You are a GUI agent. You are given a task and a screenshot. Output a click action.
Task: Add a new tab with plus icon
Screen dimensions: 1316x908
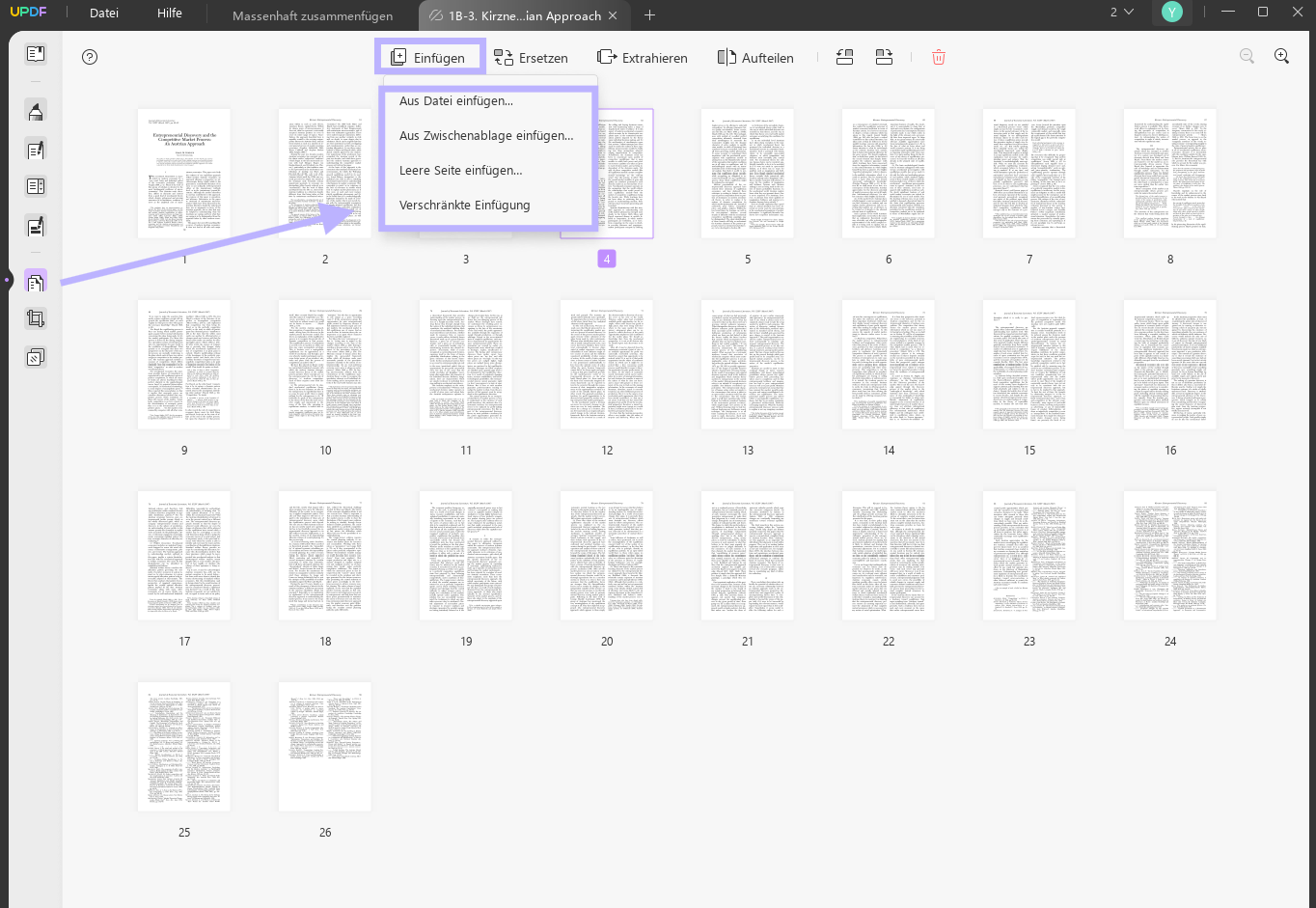tap(649, 14)
